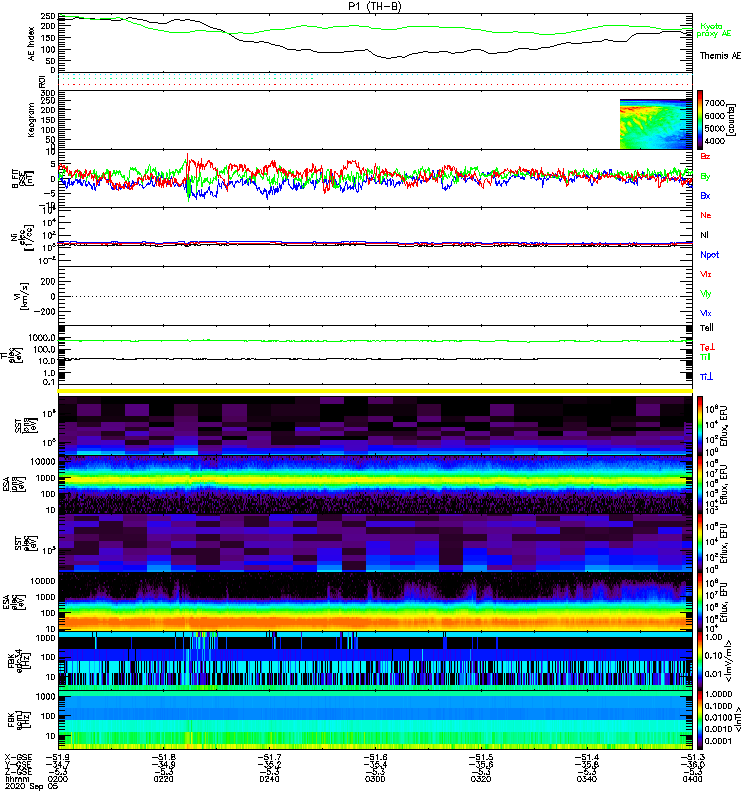Screen dimensions: 750x800
Task: Click the X-GSE row label
Action: [x=18, y=758]
